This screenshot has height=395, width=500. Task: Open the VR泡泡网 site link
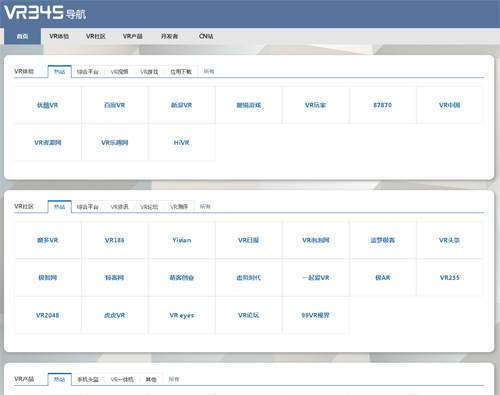tap(316, 240)
